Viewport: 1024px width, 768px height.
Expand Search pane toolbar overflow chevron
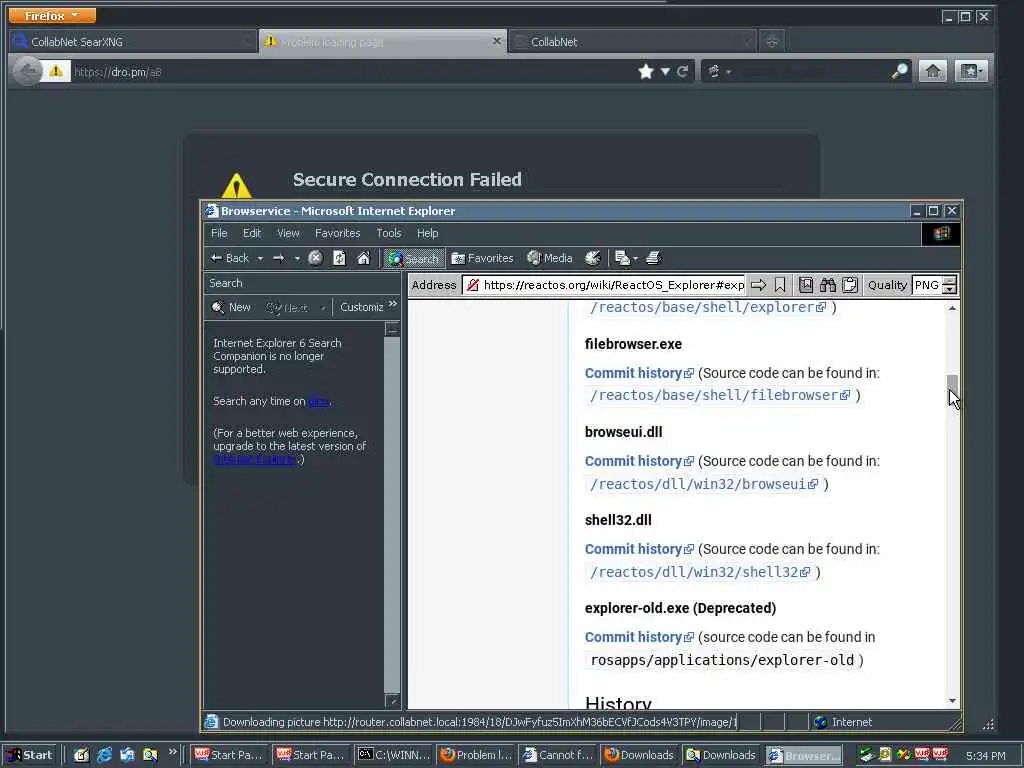[392, 304]
